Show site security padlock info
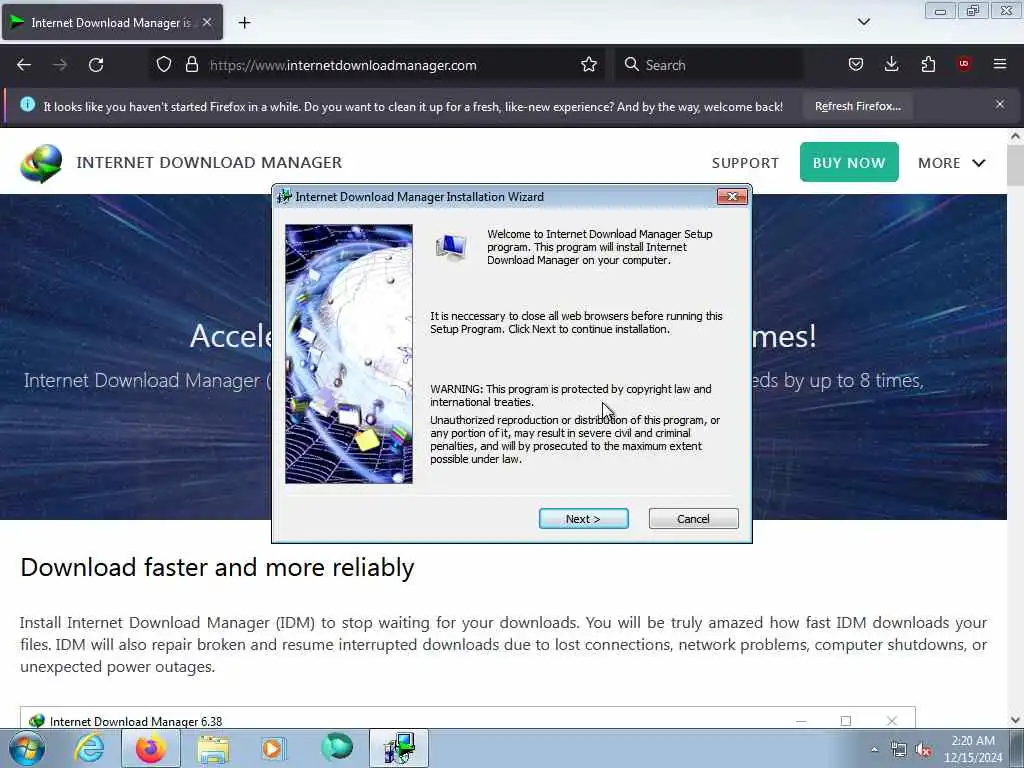 click(x=191, y=65)
